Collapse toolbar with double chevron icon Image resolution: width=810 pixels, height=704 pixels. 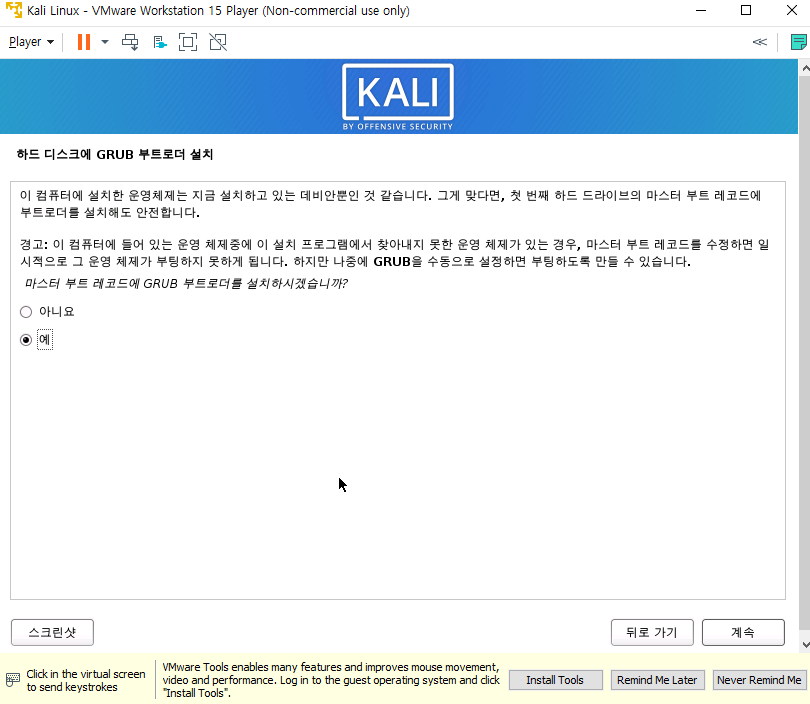(x=759, y=42)
